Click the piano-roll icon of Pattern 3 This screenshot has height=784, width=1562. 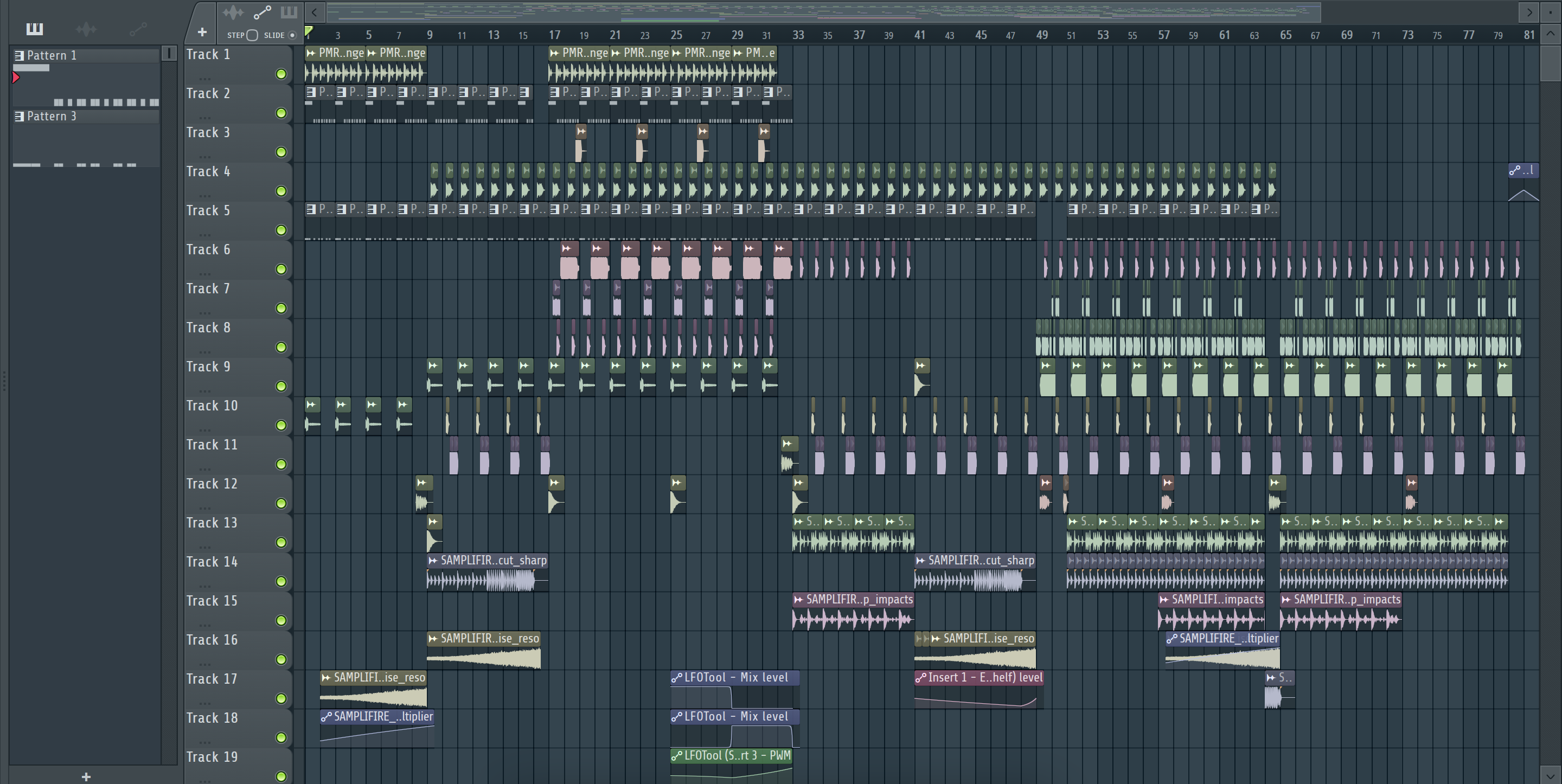tap(20, 117)
